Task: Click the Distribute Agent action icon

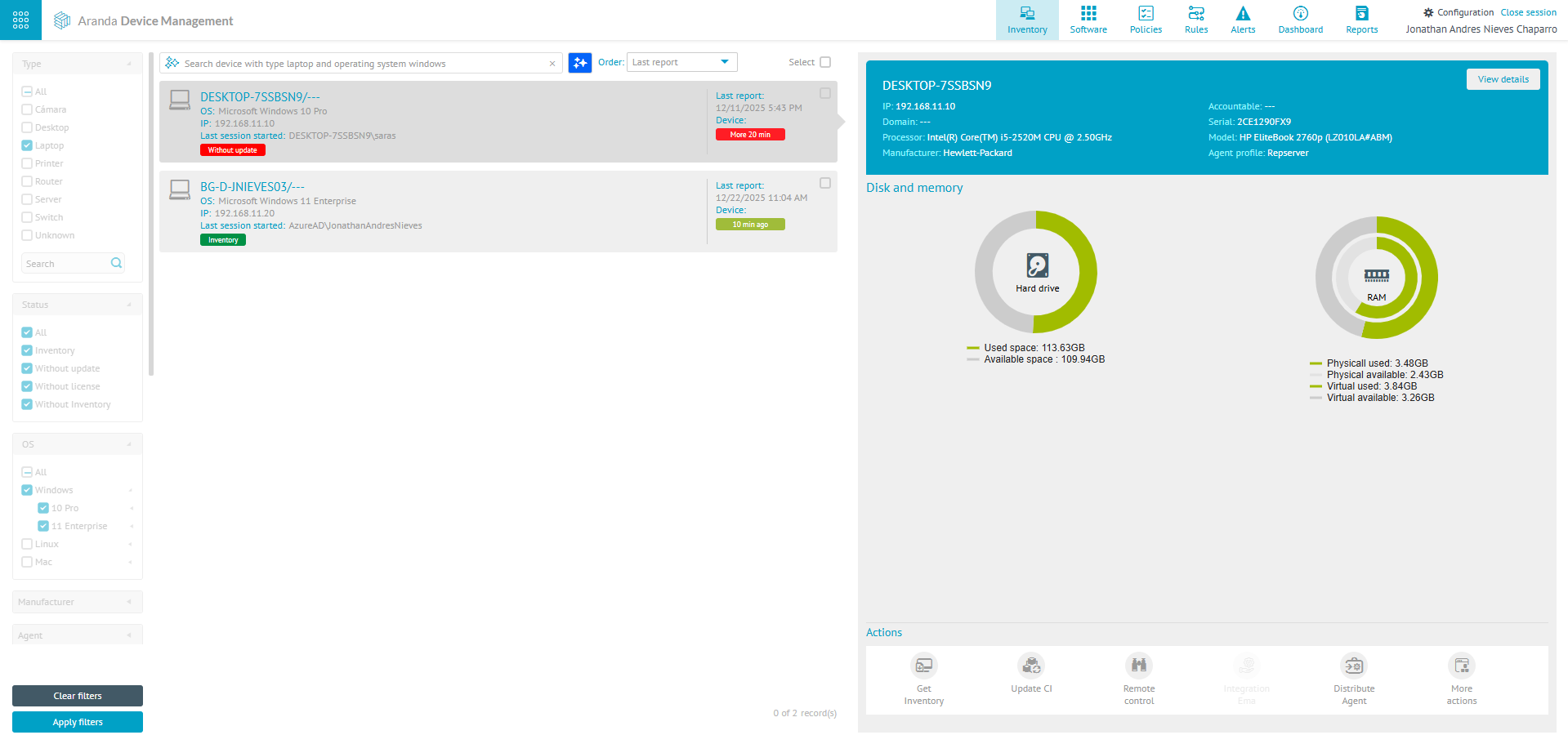Action: pos(1353,666)
